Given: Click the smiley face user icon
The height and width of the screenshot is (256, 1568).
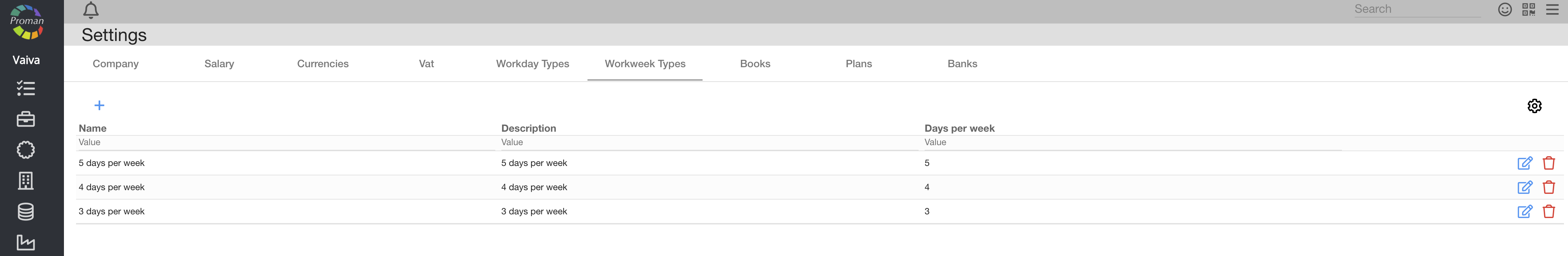Looking at the screenshot, I should (x=1504, y=10).
